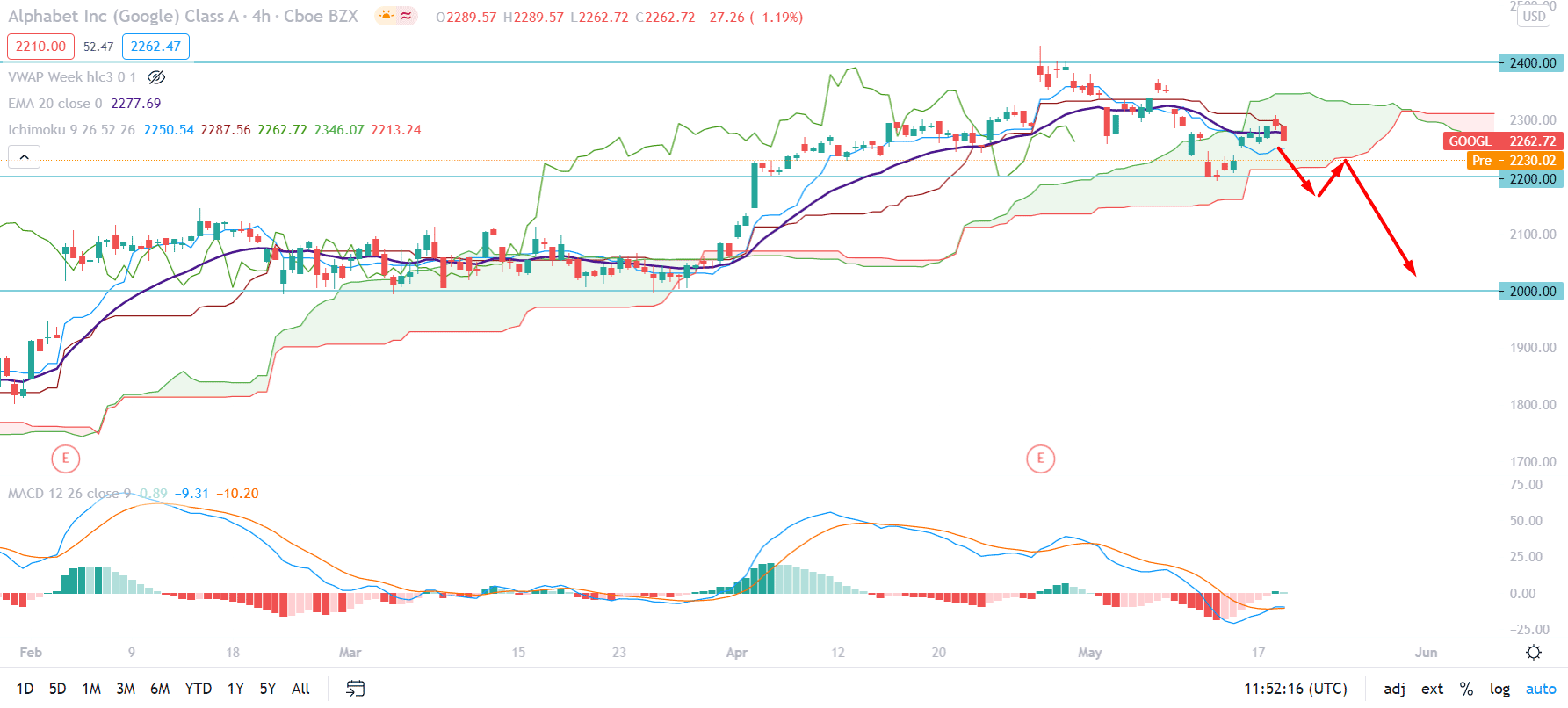Select the 1D time range

pyautogui.click(x=25, y=689)
